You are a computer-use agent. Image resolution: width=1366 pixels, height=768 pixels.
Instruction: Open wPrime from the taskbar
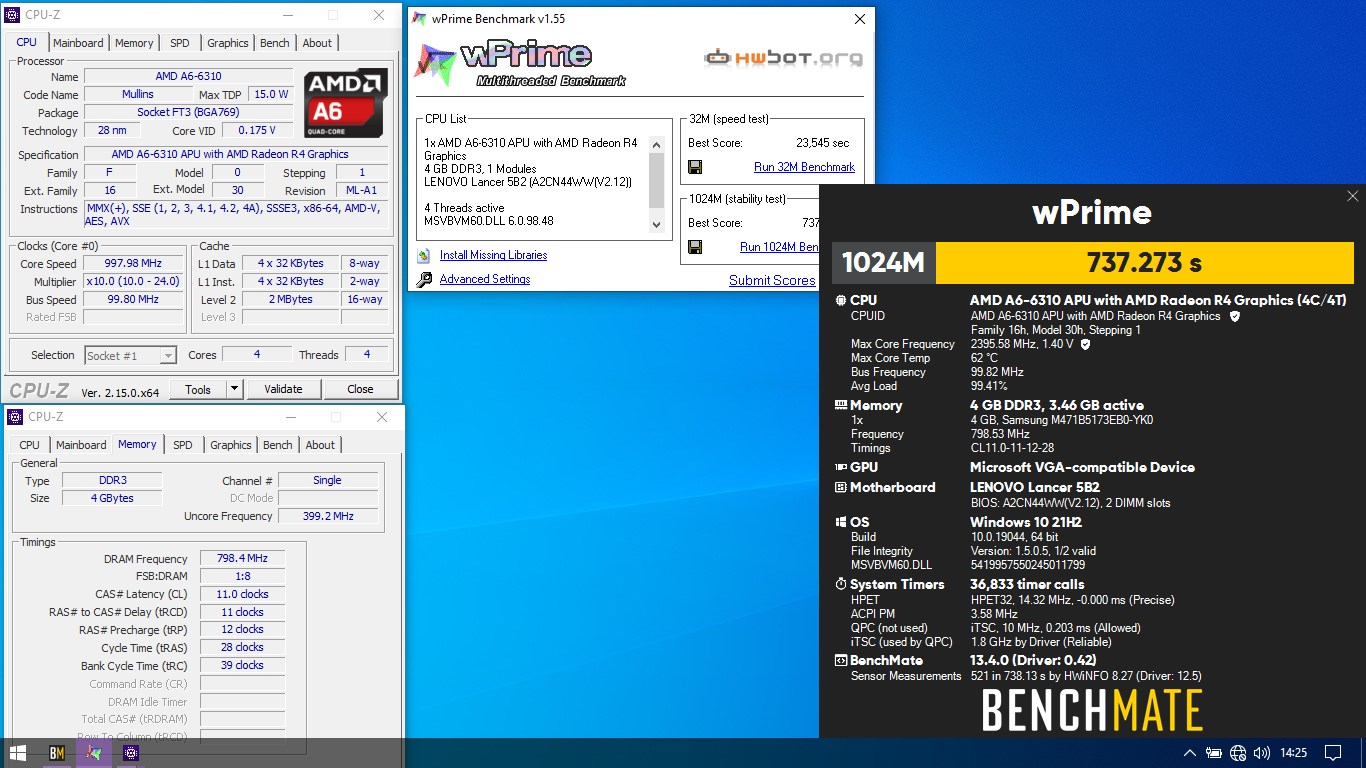point(94,753)
